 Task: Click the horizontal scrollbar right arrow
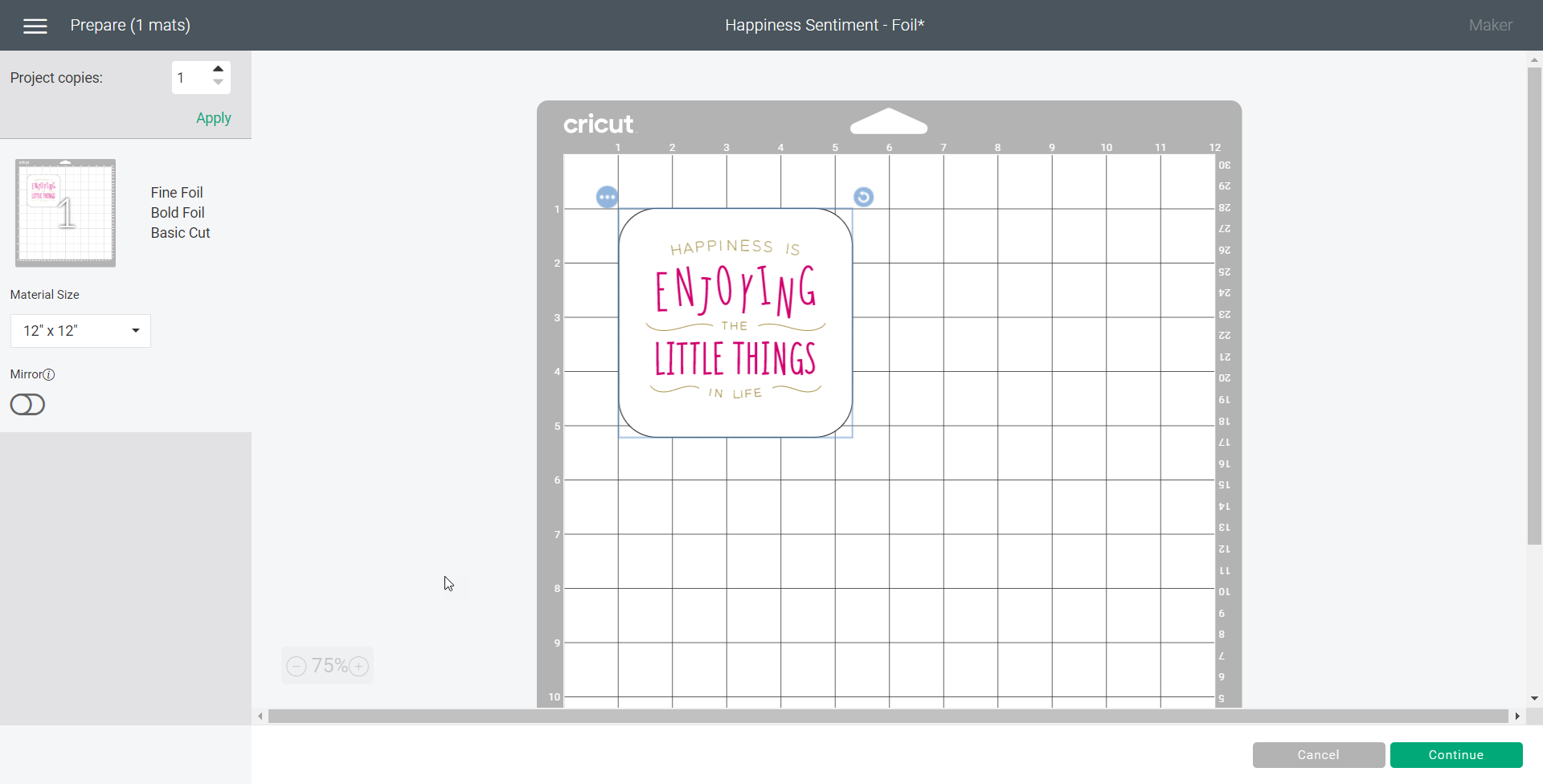pos(1516,717)
